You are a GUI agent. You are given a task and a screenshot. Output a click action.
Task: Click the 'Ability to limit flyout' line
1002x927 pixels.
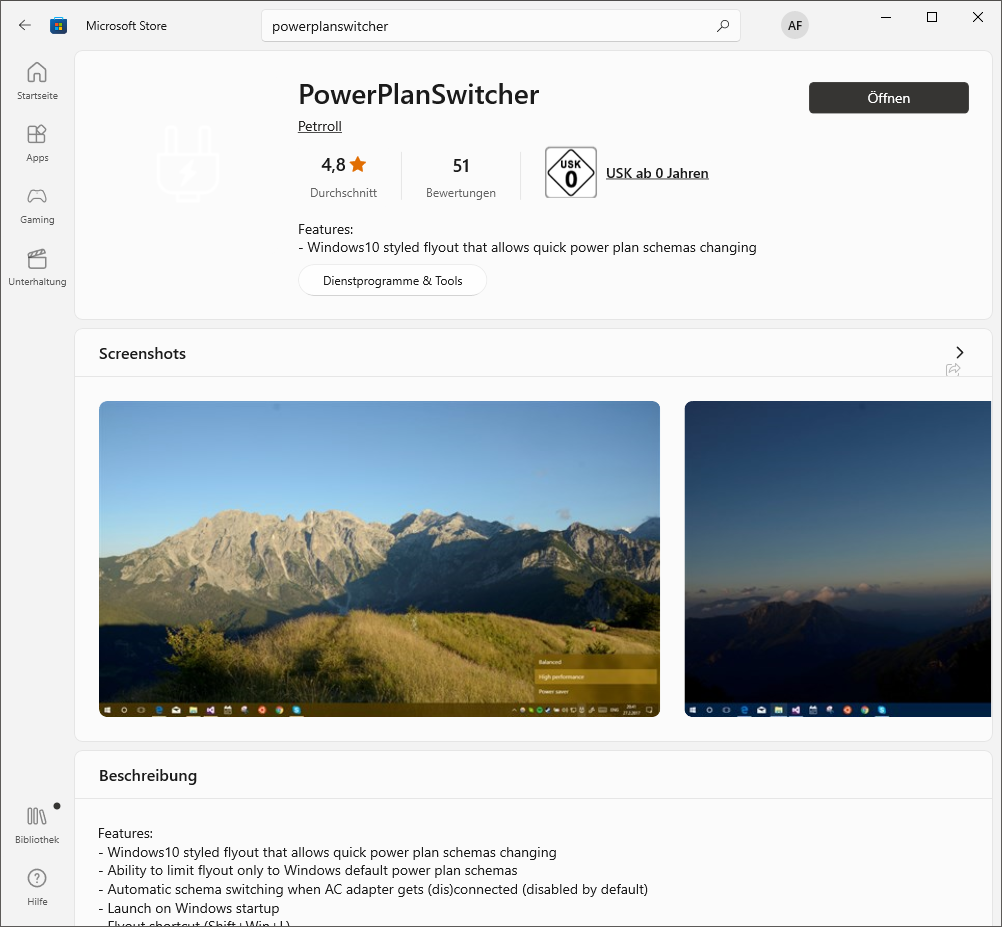tap(307, 870)
